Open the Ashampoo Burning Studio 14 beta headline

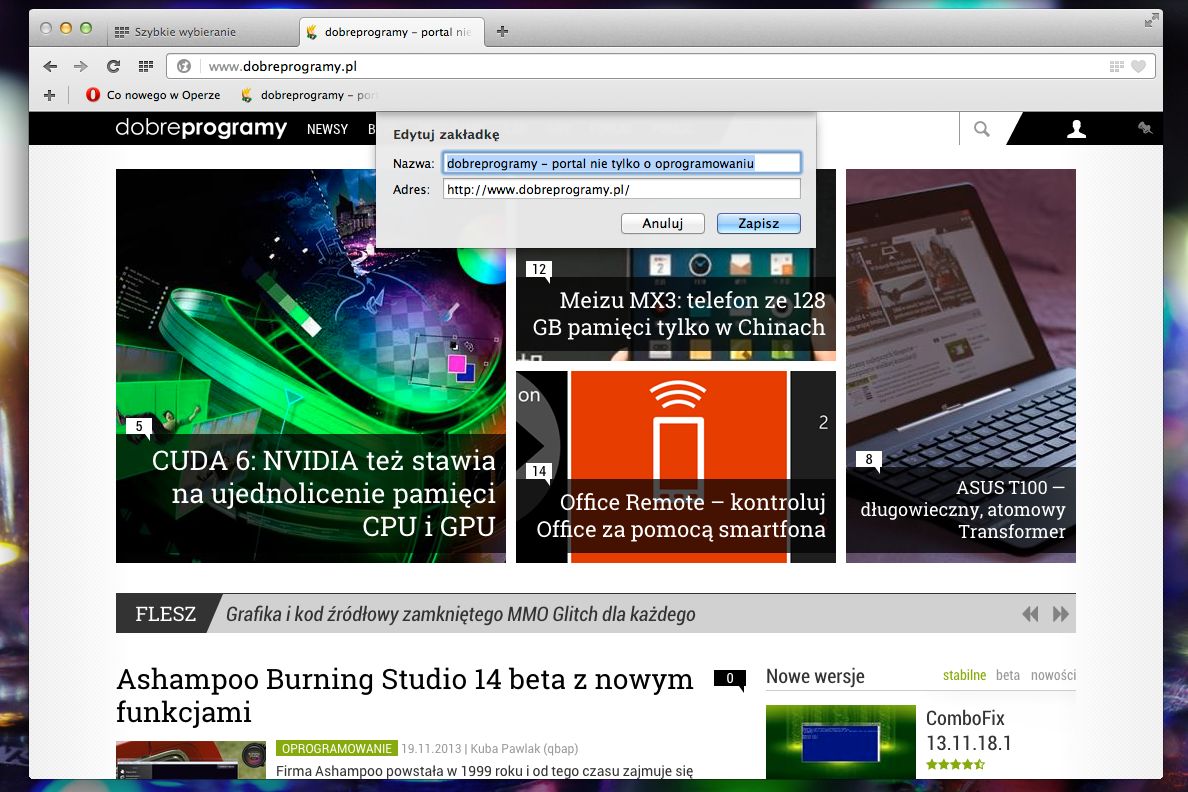pyautogui.click(x=405, y=695)
